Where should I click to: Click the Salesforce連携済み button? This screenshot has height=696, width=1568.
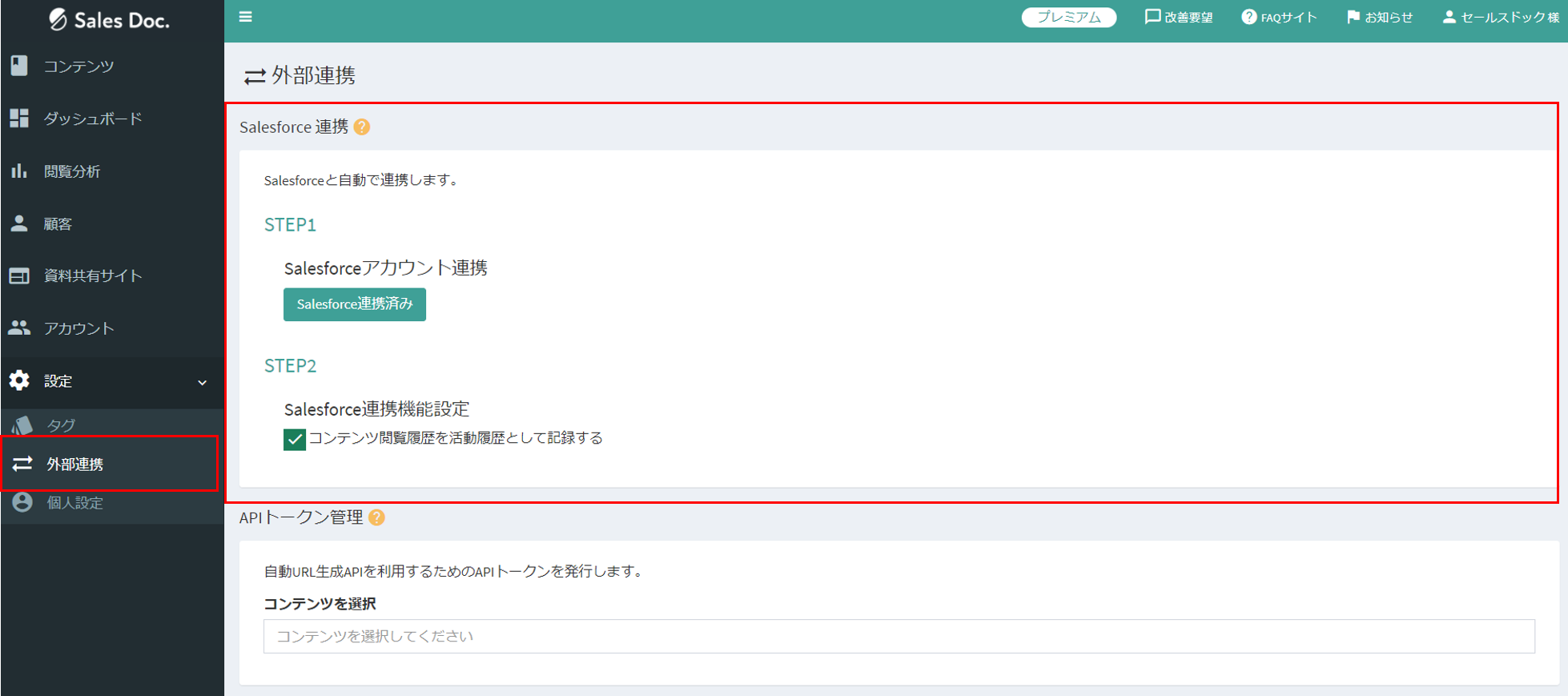point(355,304)
